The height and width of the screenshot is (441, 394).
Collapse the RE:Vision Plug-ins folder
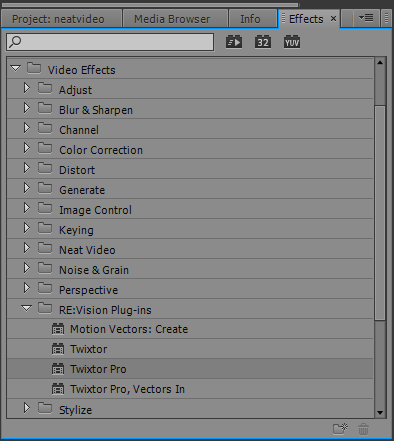[27, 308]
